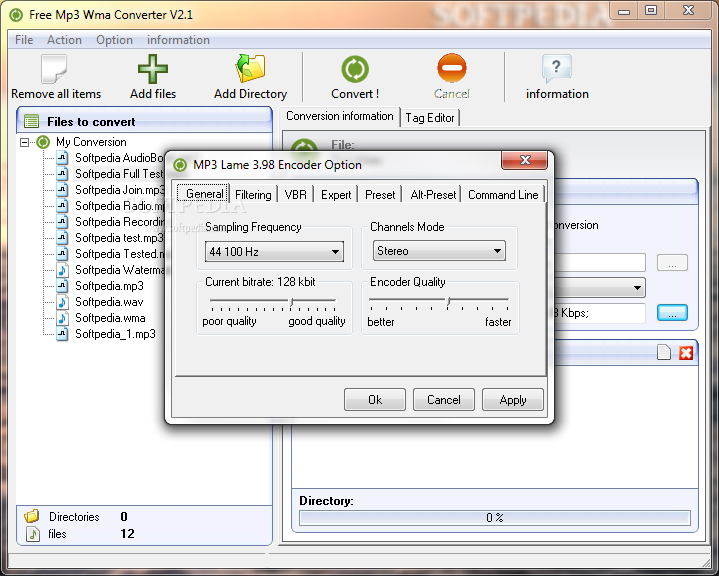Click the file icon beside Softpedia test.mp3

[x=62, y=238]
